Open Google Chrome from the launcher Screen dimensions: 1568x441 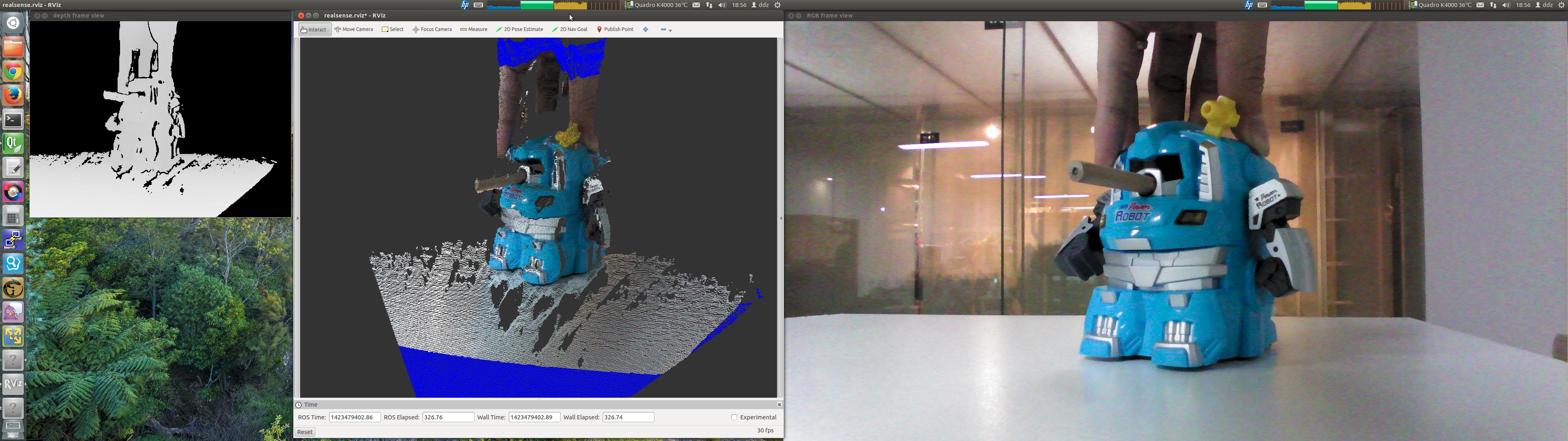tap(13, 71)
